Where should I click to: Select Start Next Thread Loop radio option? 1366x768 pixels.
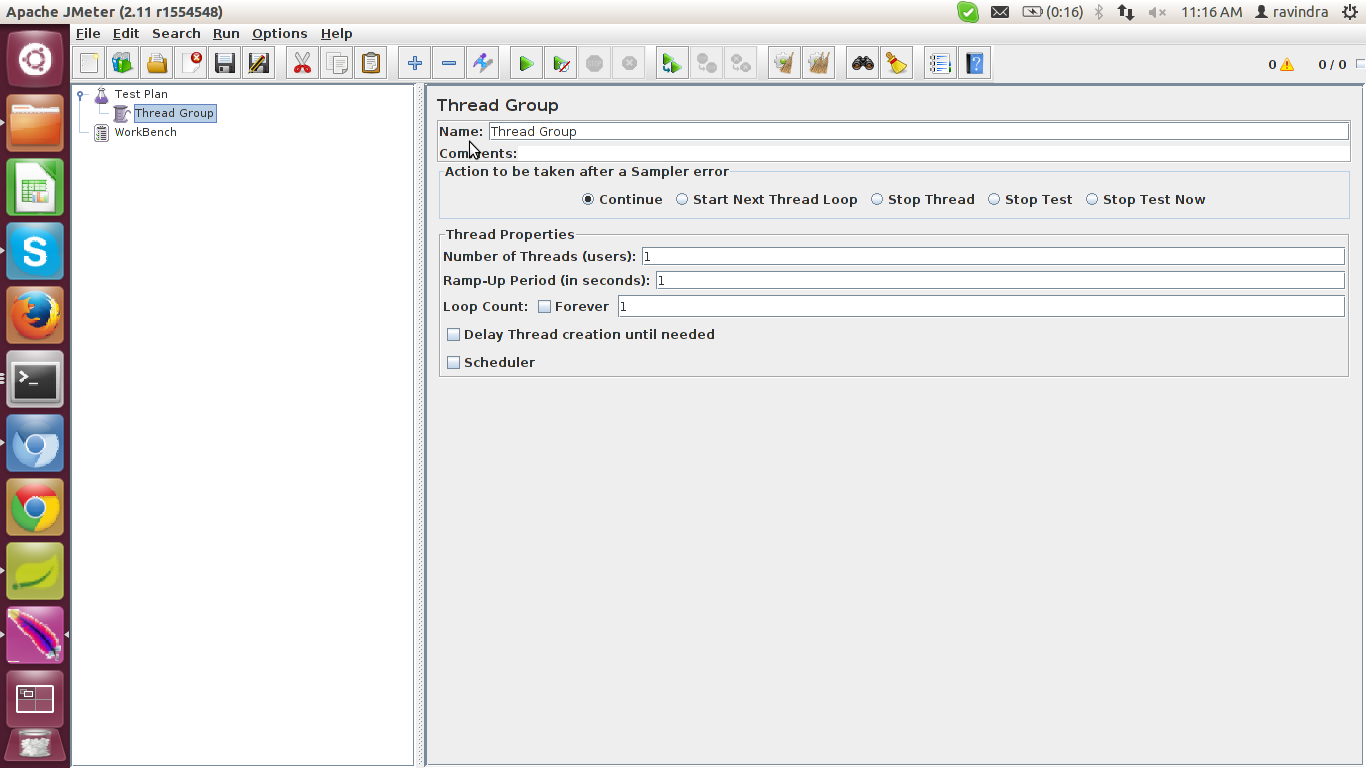(x=766, y=199)
